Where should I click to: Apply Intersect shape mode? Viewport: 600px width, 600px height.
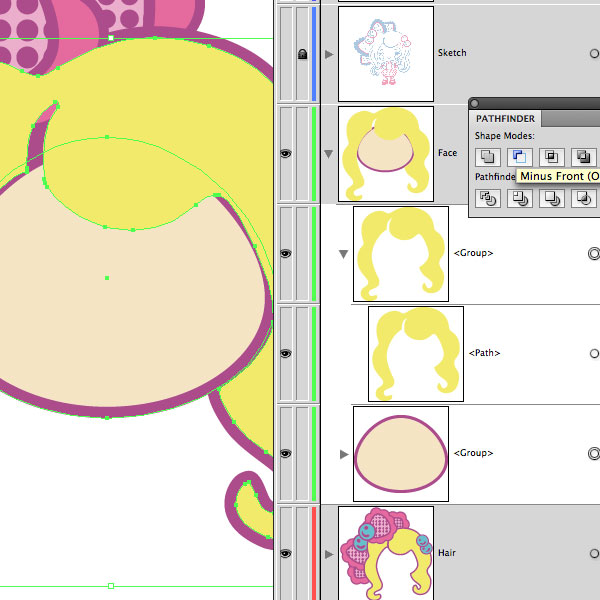click(551, 157)
